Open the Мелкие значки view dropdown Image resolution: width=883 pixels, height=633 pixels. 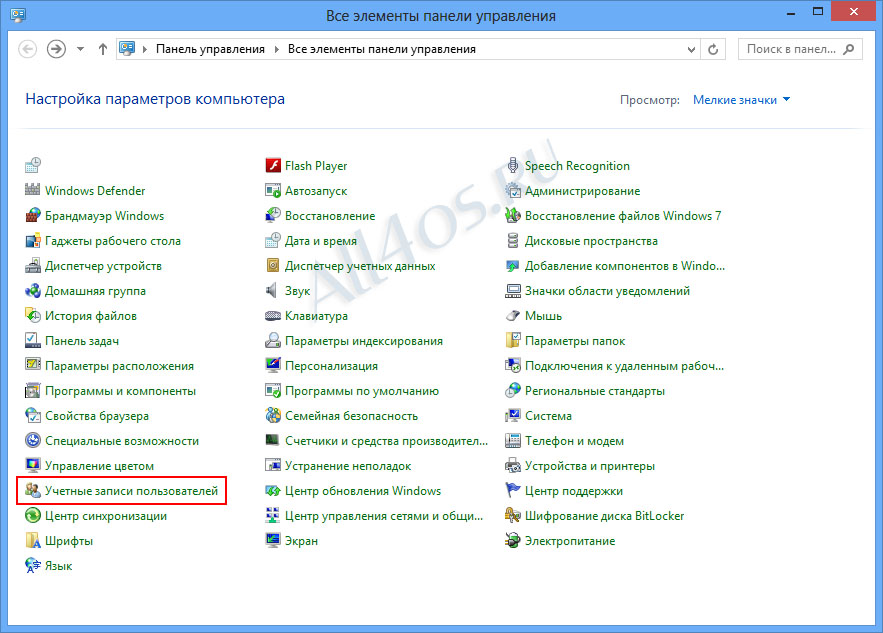point(741,100)
